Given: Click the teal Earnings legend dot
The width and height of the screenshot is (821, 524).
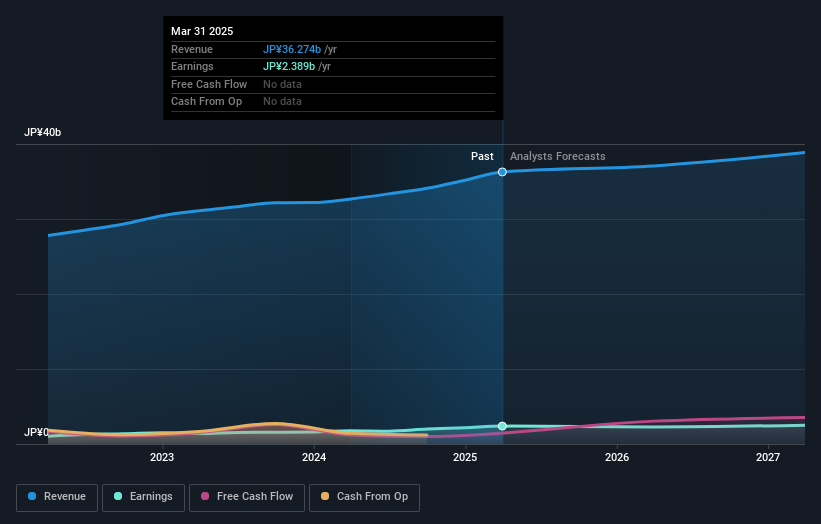Looking at the screenshot, I should [x=118, y=496].
